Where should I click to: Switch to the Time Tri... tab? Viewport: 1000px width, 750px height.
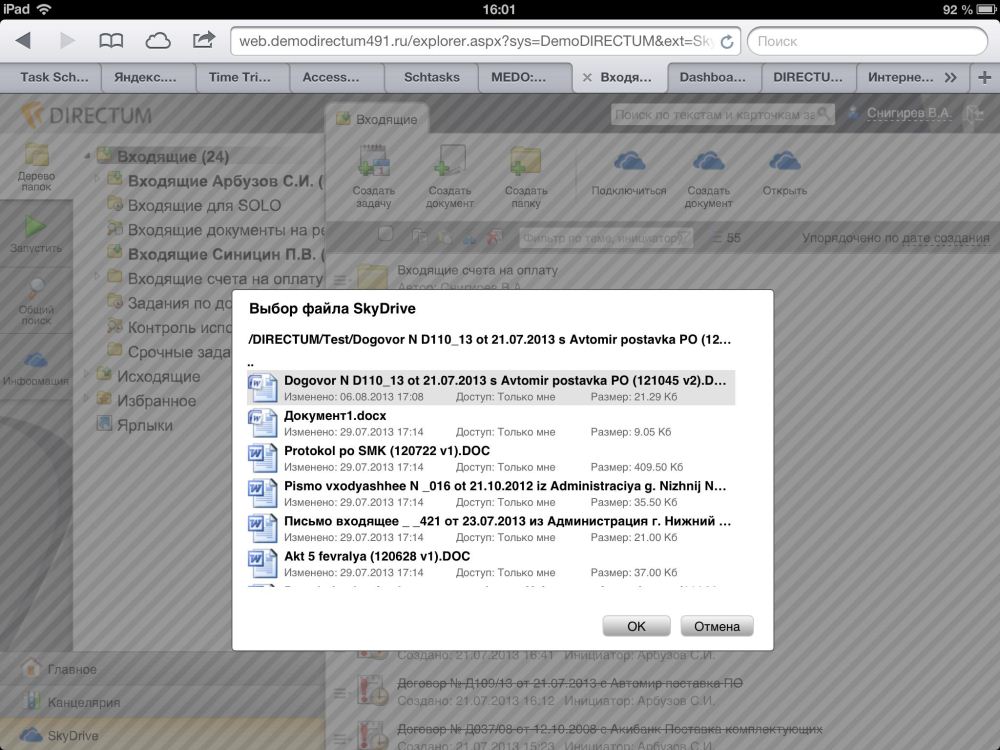click(240, 77)
